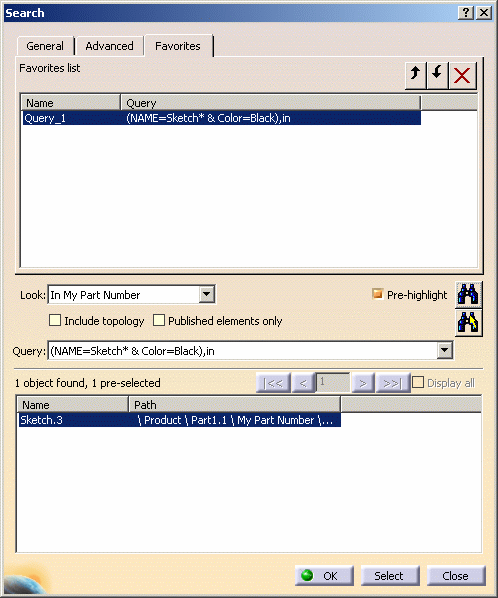Delete selected favorite with red X

[x=462, y=74]
